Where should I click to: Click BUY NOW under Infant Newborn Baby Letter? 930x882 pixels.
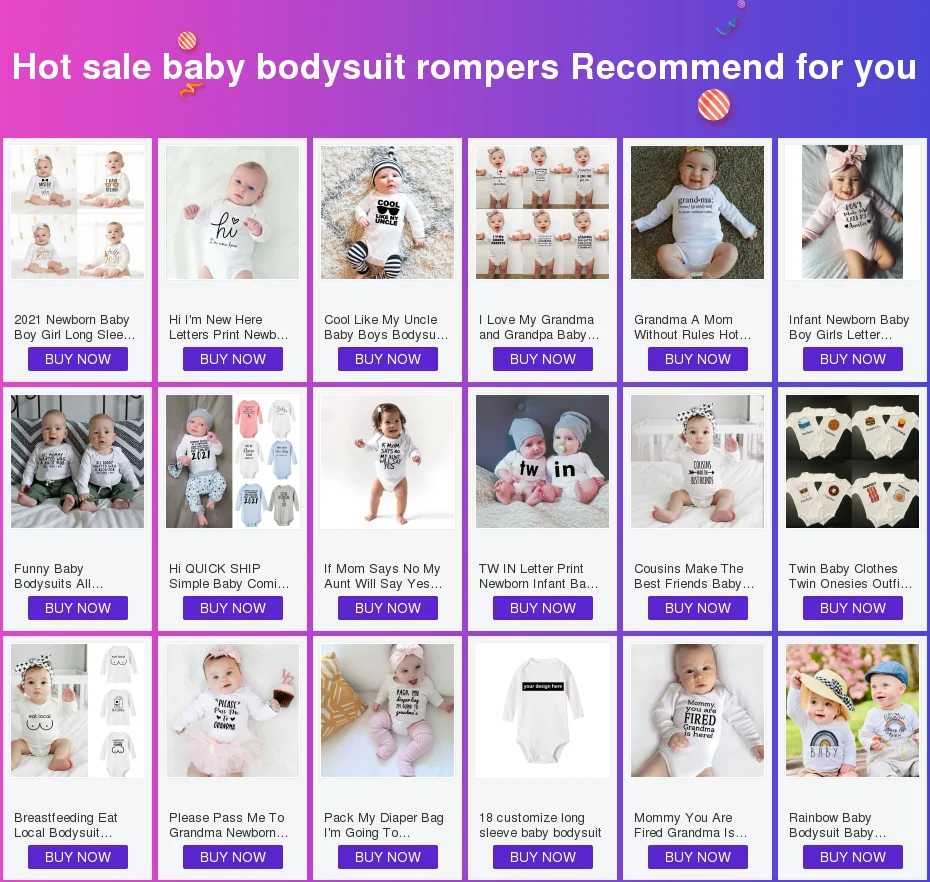point(853,359)
